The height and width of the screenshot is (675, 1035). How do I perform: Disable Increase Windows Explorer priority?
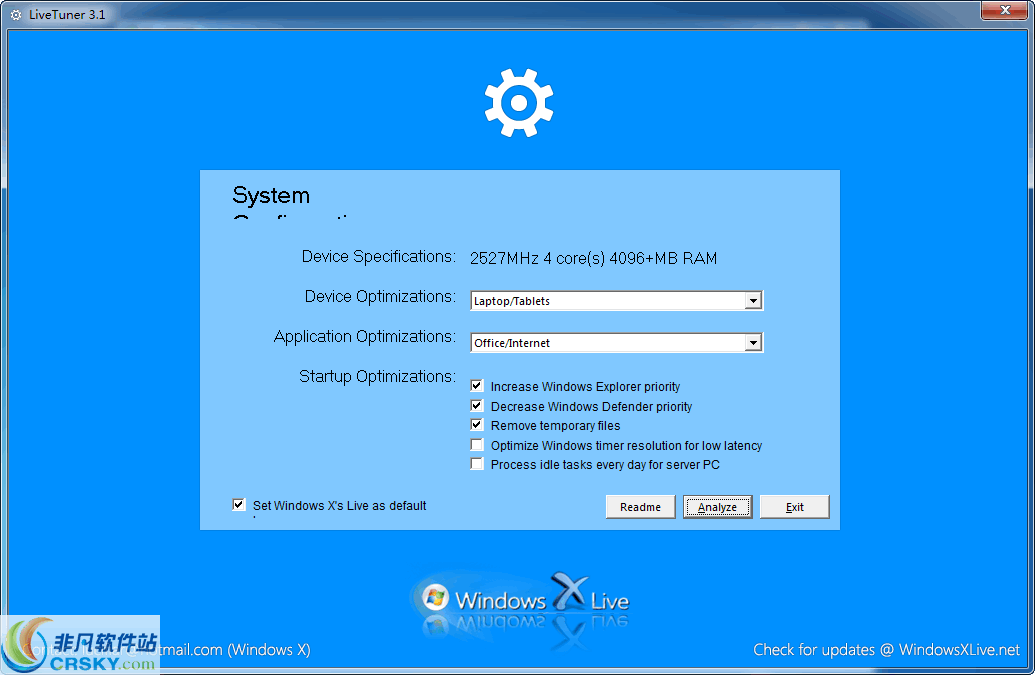tap(477, 386)
